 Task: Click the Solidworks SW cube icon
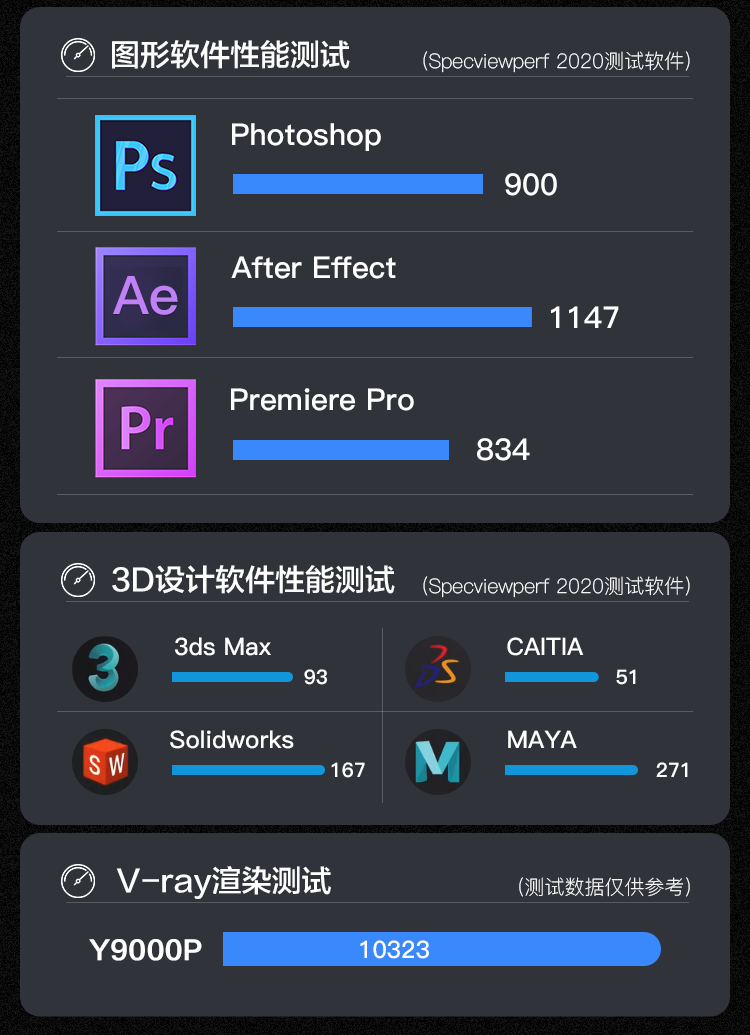pos(105,762)
